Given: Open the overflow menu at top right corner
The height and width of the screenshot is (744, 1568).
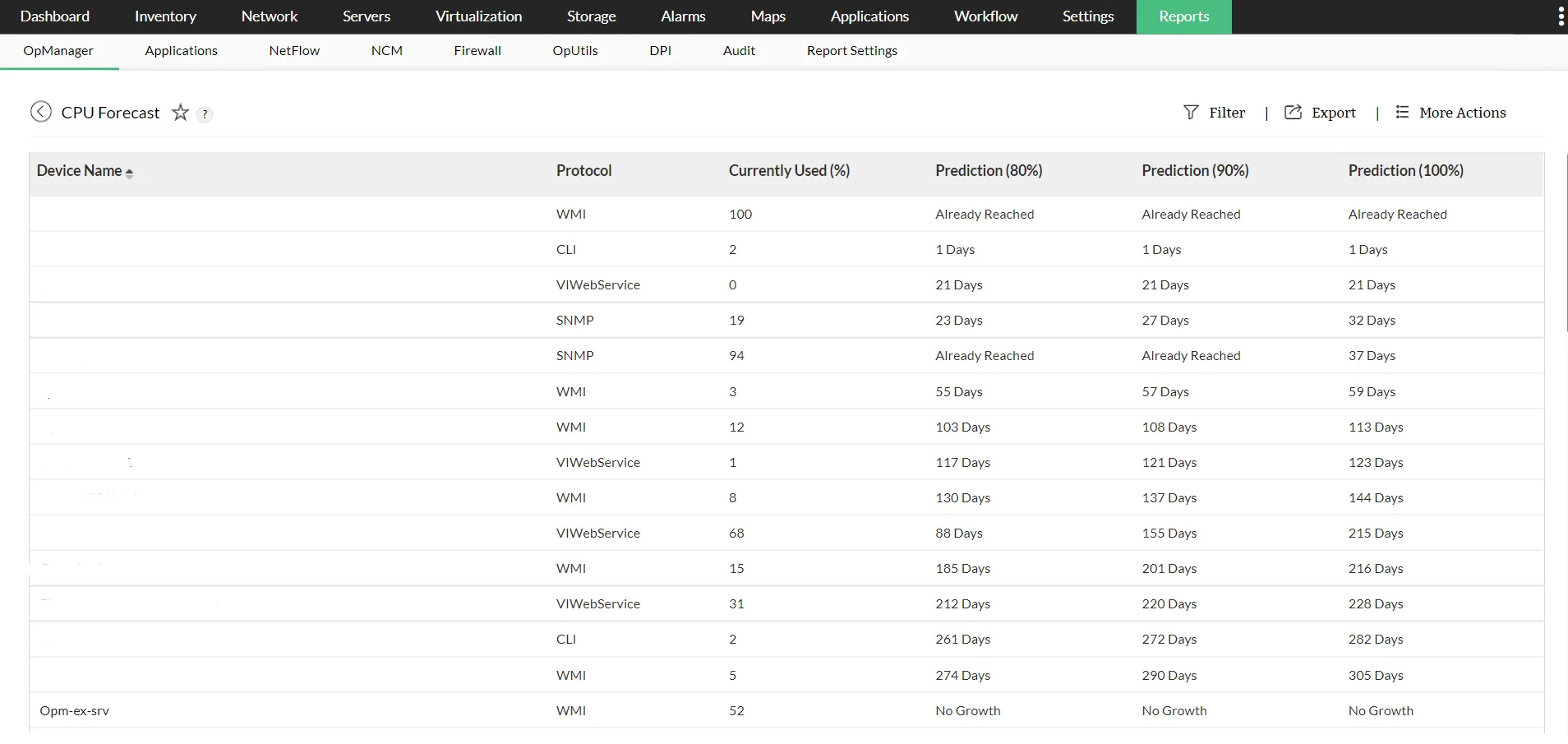Looking at the screenshot, I should (1559, 16).
